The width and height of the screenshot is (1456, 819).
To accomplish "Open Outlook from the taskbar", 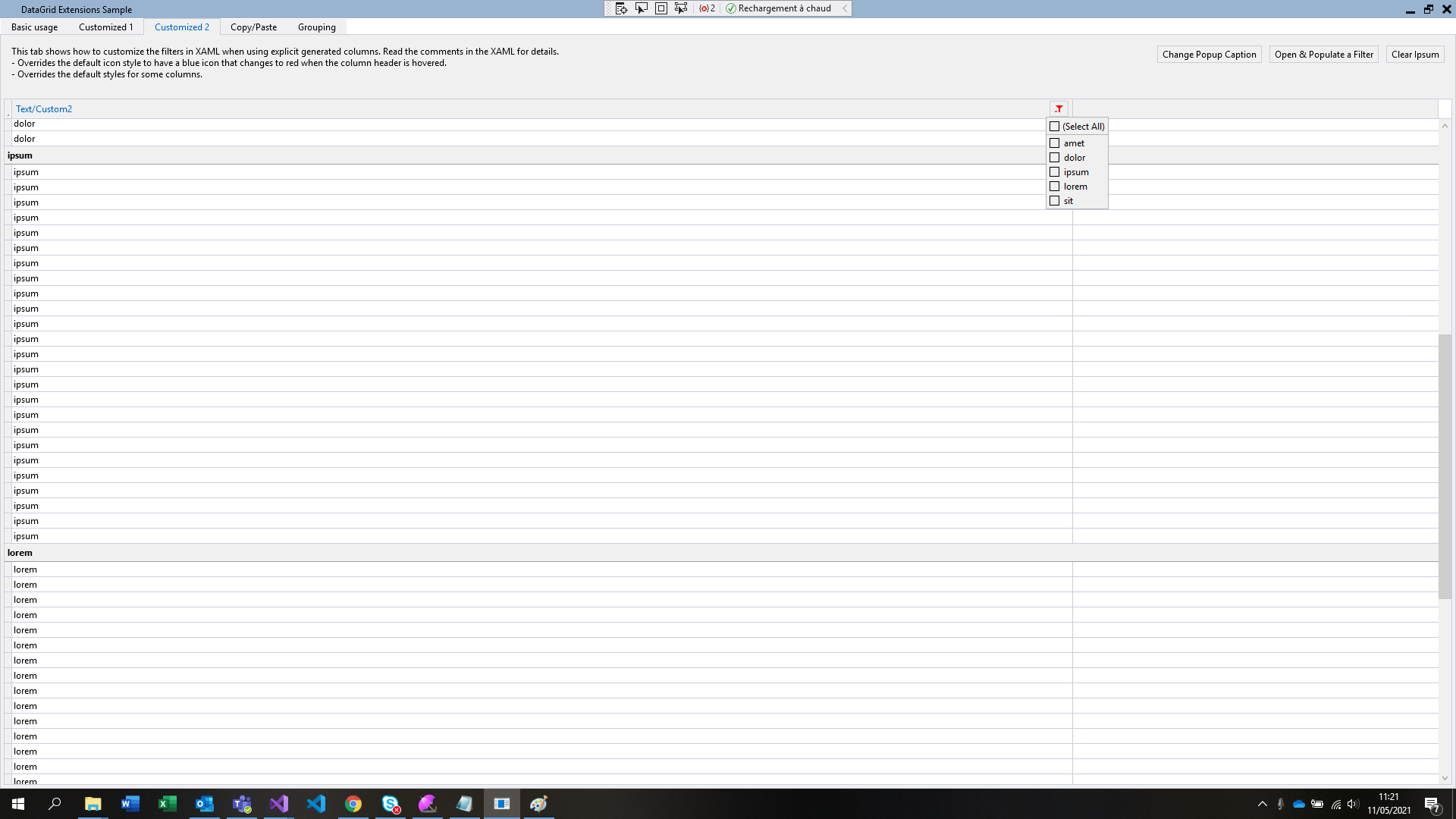I will coord(204,804).
